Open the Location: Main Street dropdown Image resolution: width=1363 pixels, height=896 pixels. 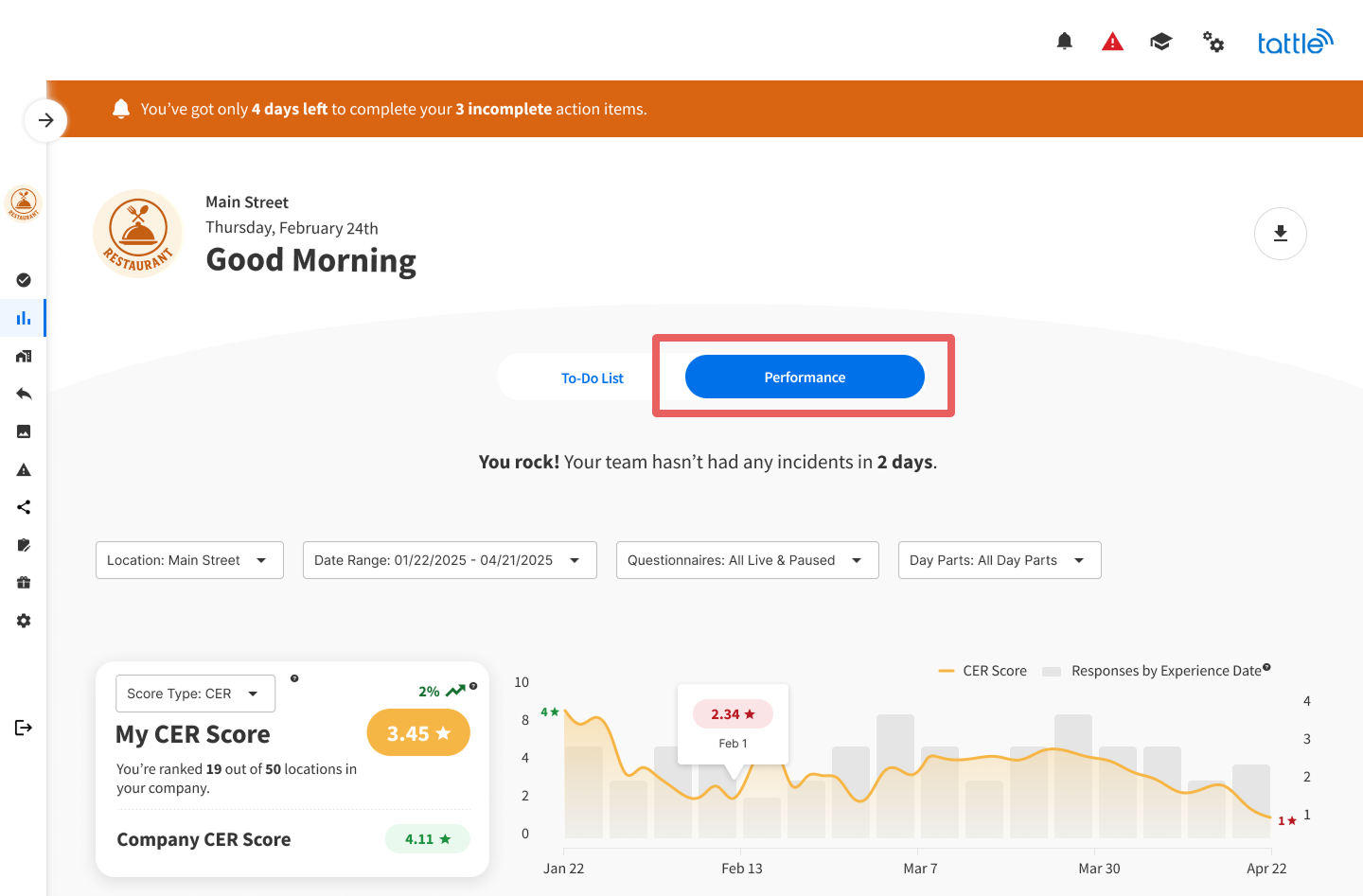(189, 560)
